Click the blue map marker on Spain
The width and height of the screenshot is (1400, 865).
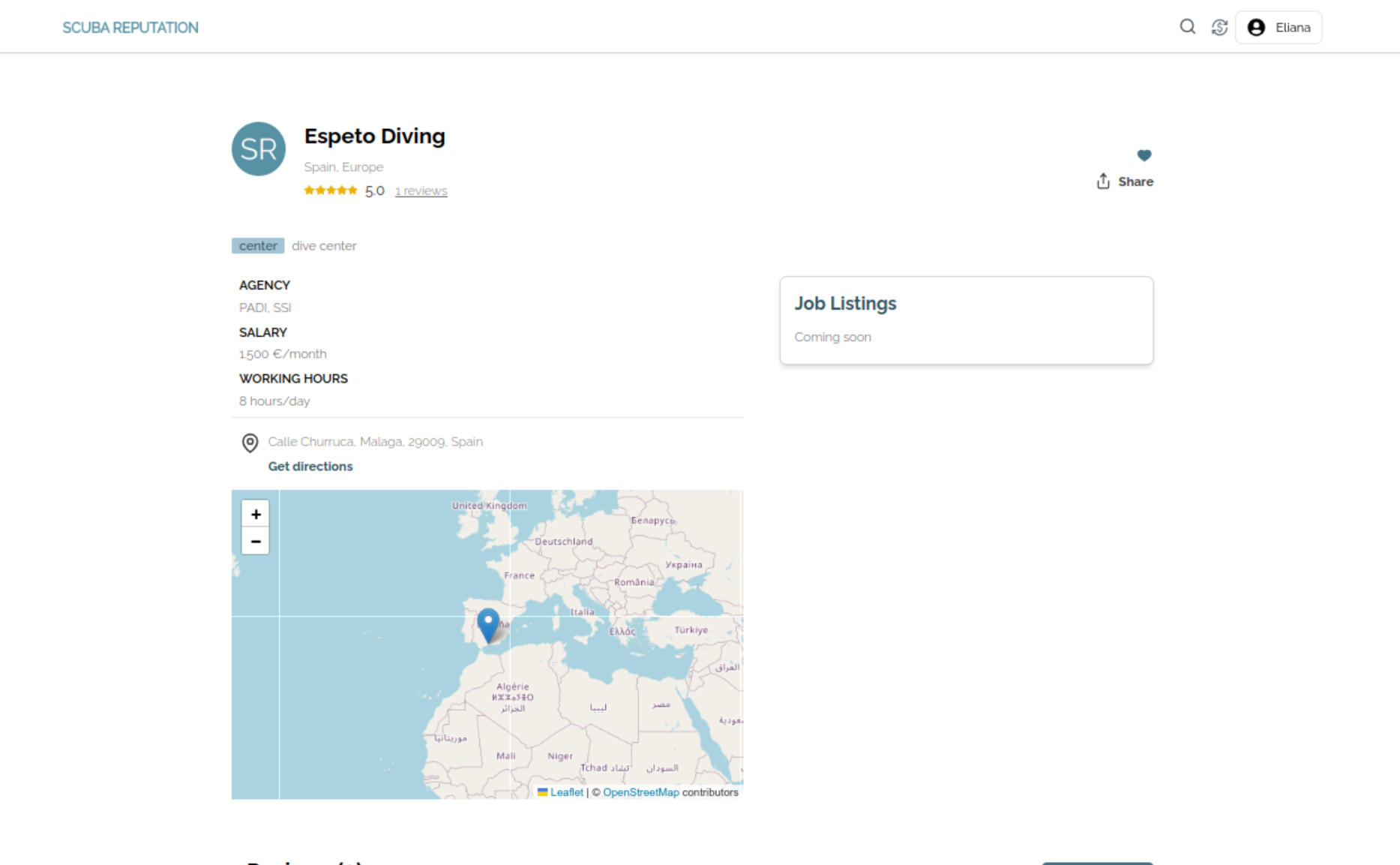[488, 626]
